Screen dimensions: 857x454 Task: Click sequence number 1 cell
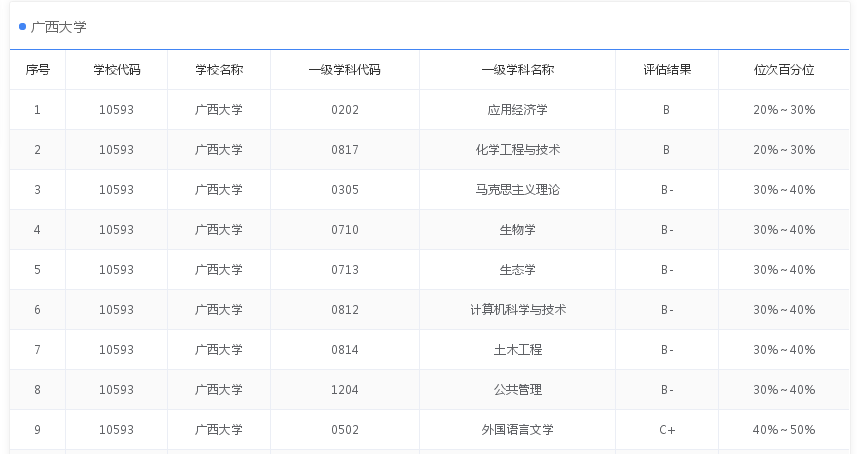[37, 110]
